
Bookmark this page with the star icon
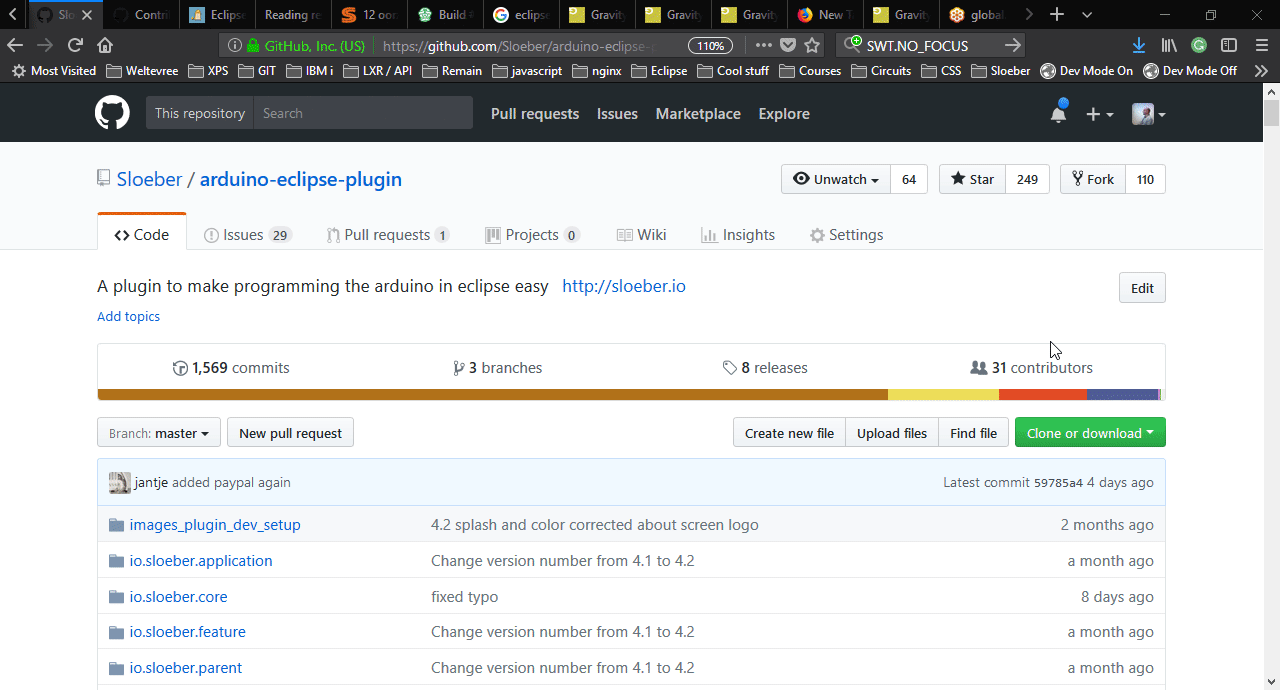[812, 45]
